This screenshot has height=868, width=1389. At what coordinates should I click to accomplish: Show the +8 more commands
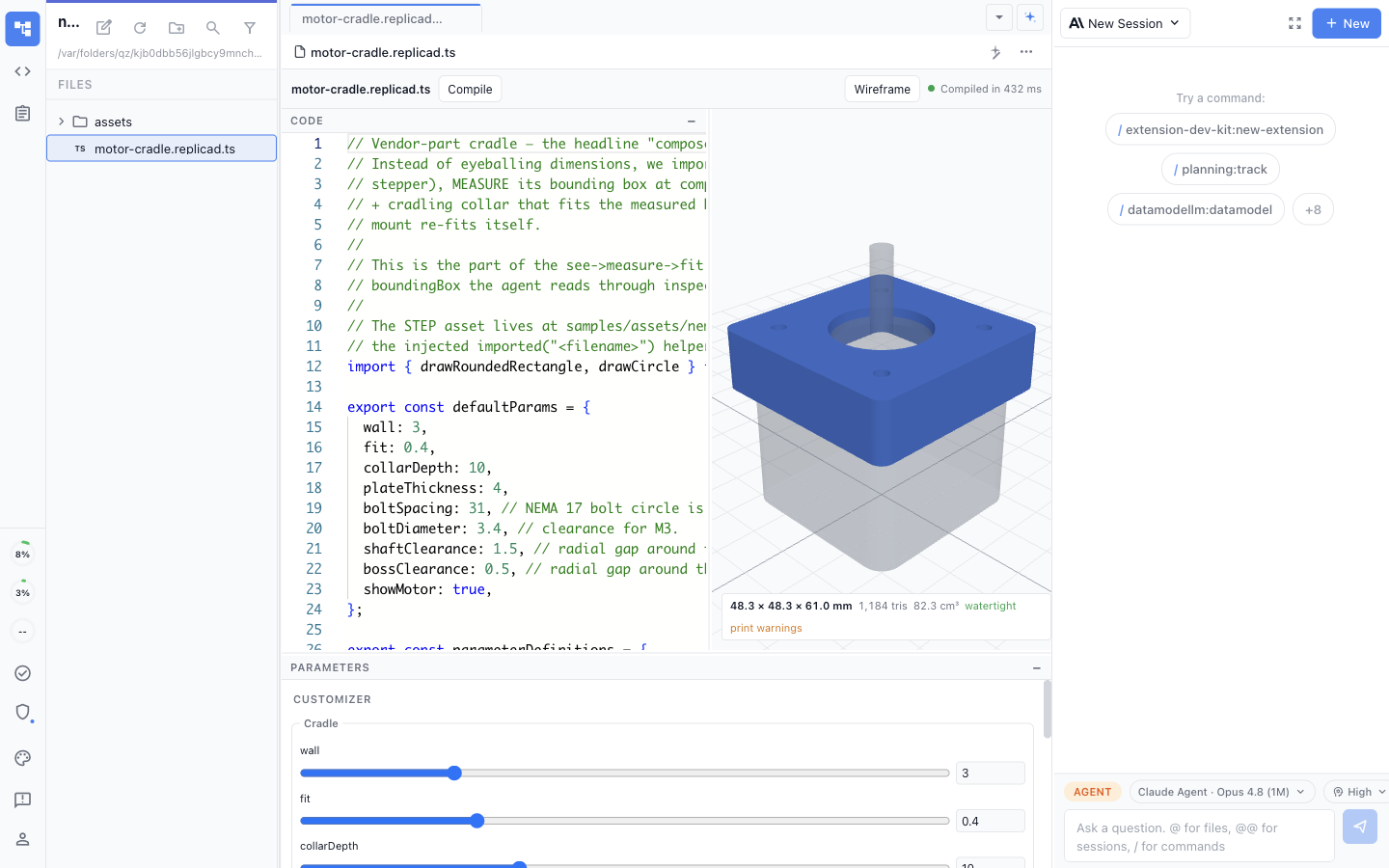click(x=1313, y=209)
